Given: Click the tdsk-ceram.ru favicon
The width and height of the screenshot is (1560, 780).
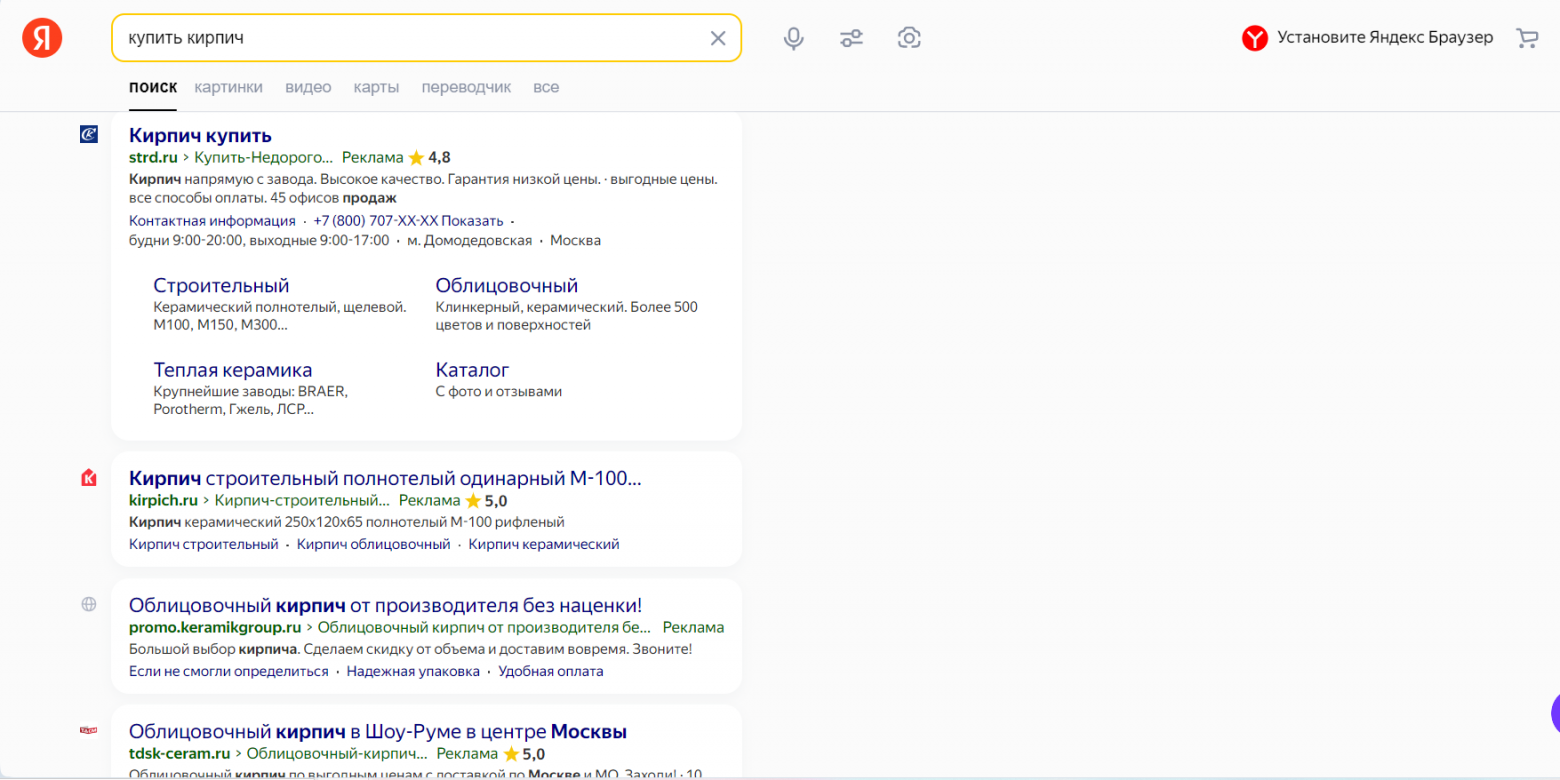Looking at the screenshot, I should tap(89, 731).
